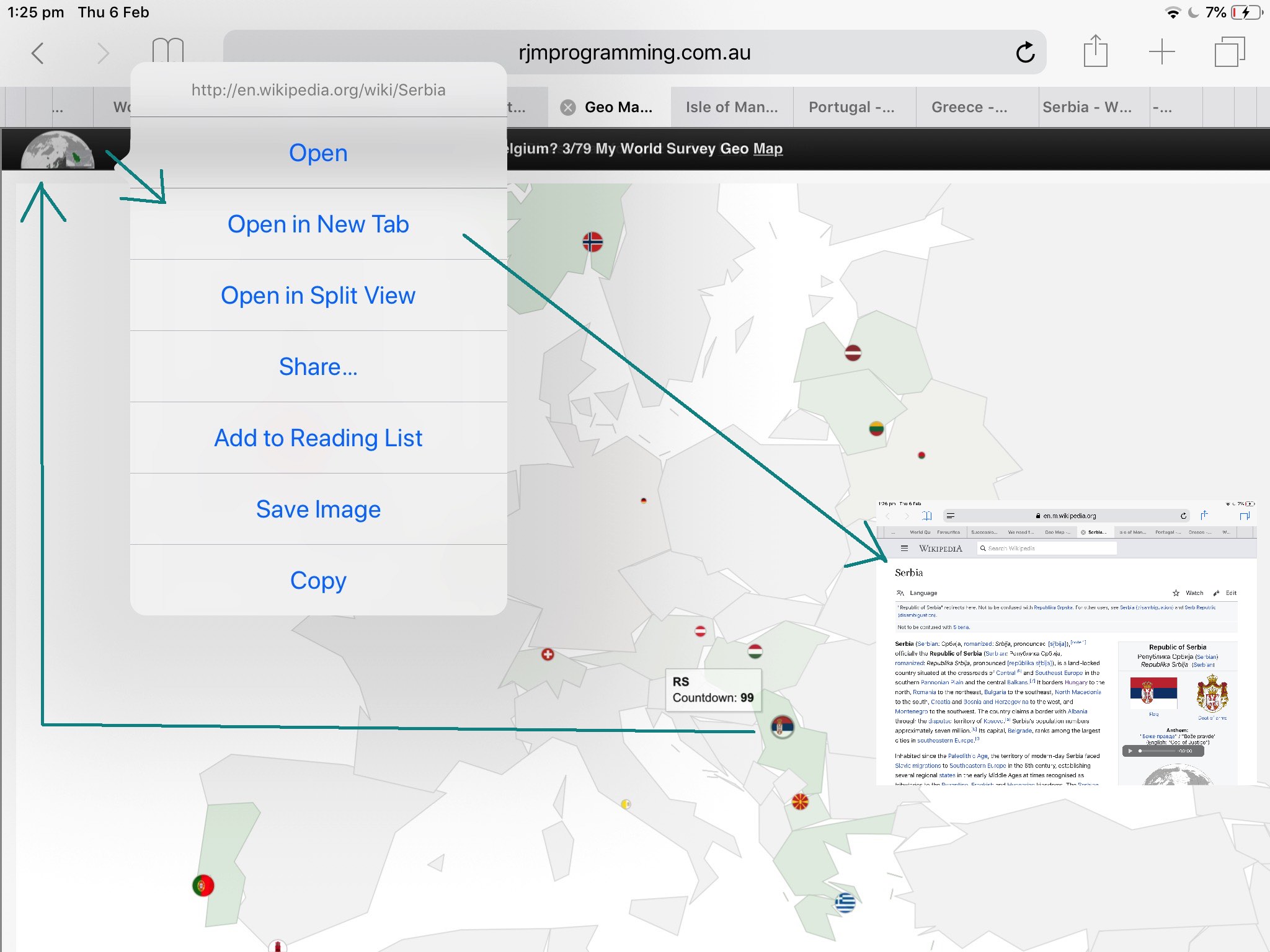Tap the 1:25 pm clock in the status bar

pos(35,12)
